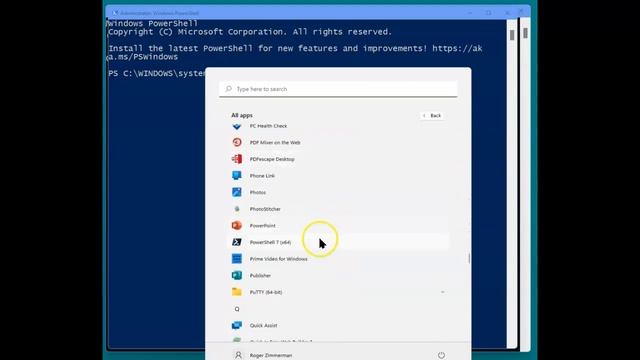Click the PowerShell window icon in title bar
Image resolution: width=640 pixels, height=360 pixels.
click(x=115, y=13)
